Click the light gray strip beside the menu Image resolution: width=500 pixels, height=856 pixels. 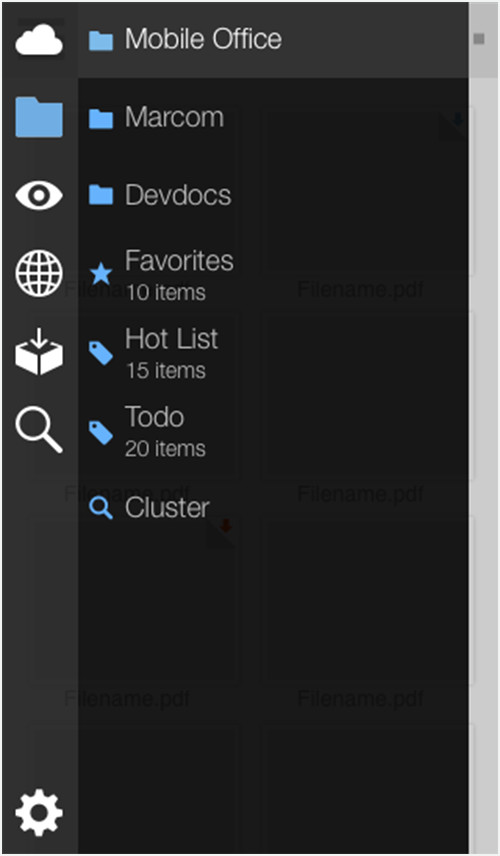coord(484,464)
